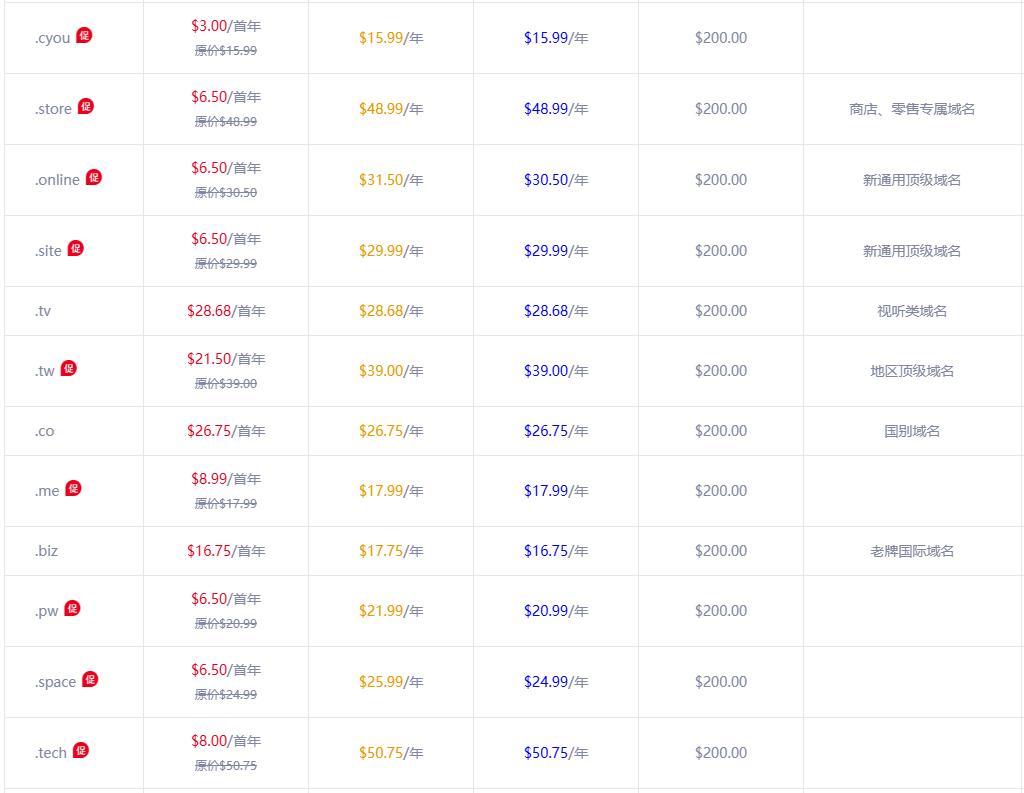The height and width of the screenshot is (793, 1024).
Task: Click the red badge beside .me
Action: click(x=73, y=488)
